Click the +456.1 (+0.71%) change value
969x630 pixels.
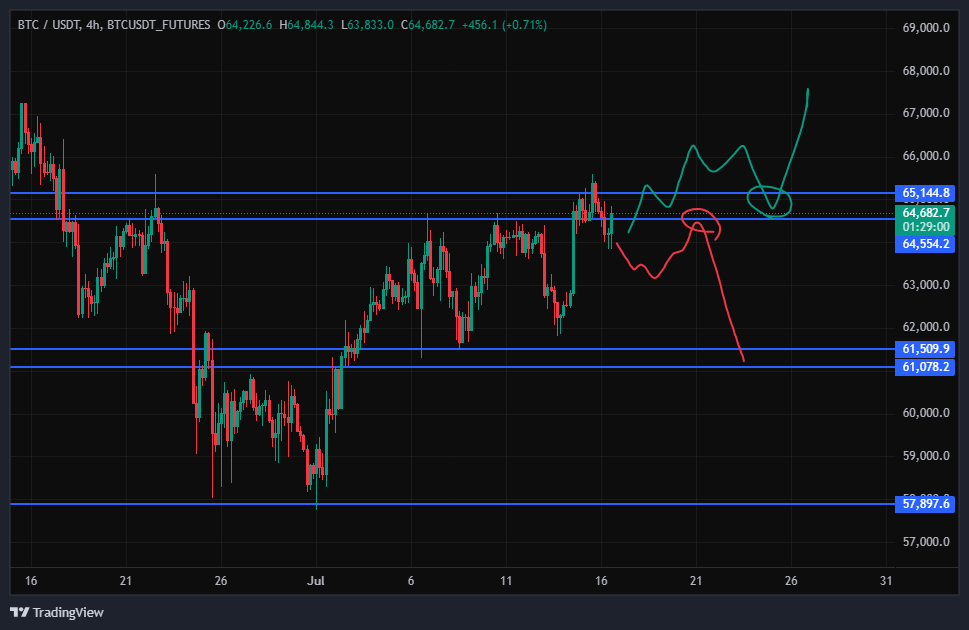(504, 25)
